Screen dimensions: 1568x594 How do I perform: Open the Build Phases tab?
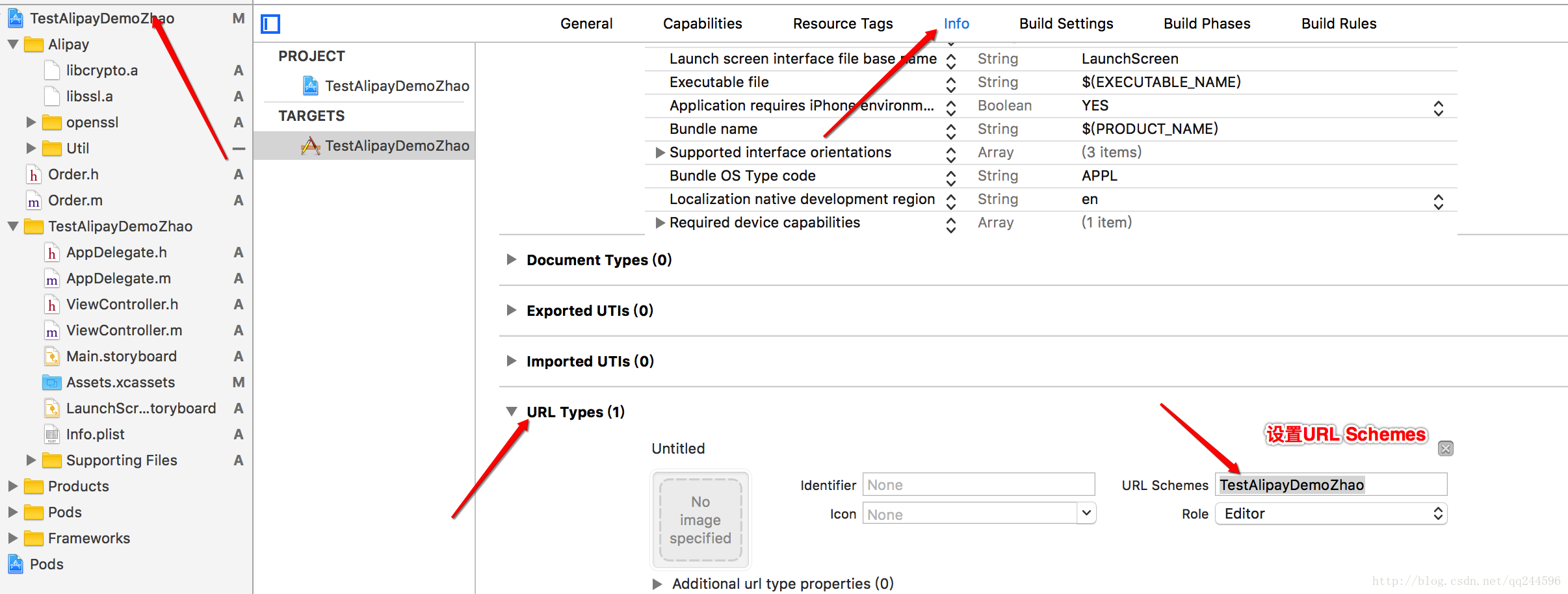pos(1207,23)
